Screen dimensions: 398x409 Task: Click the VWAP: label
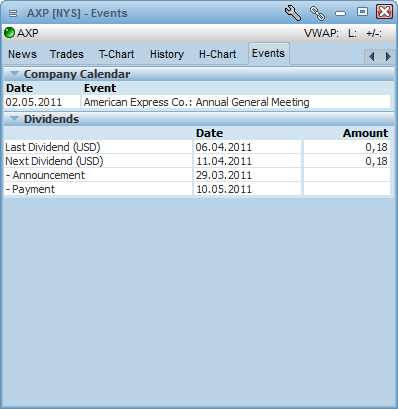(321, 33)
